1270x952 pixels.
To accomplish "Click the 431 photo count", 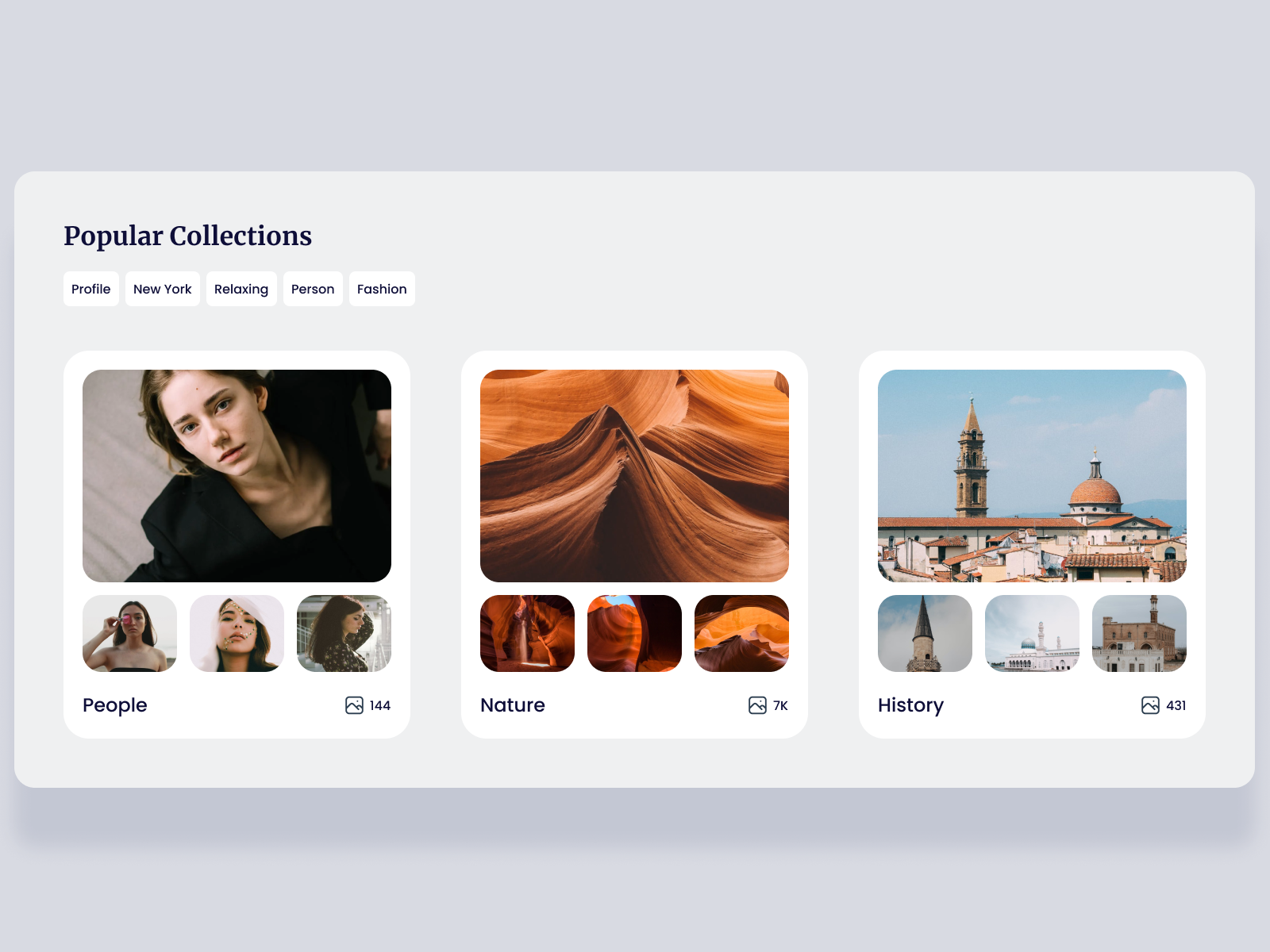I will pyautogui.click(x=1176, y=705).
